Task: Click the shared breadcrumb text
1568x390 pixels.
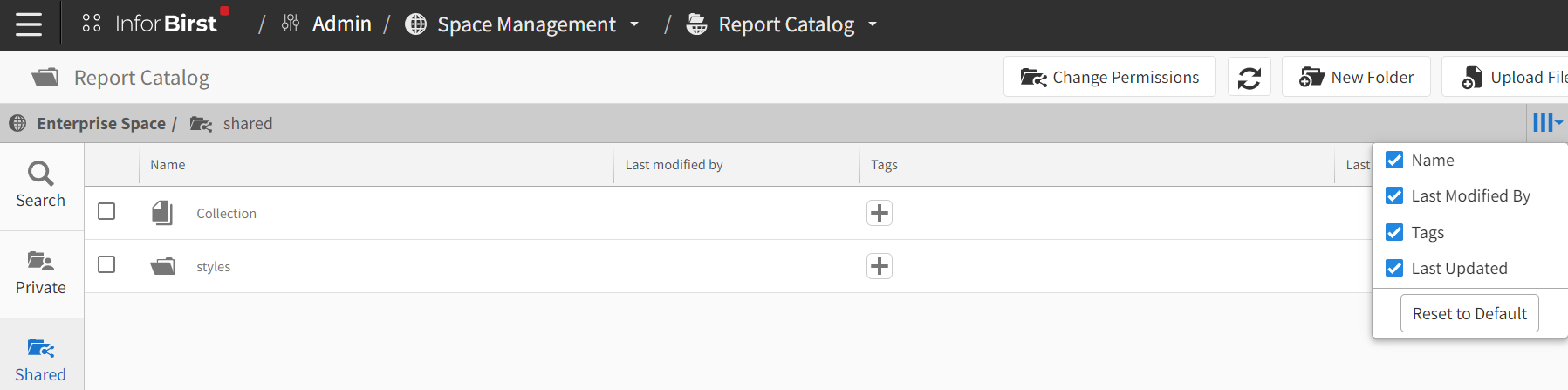Action: tap(248, 123)
